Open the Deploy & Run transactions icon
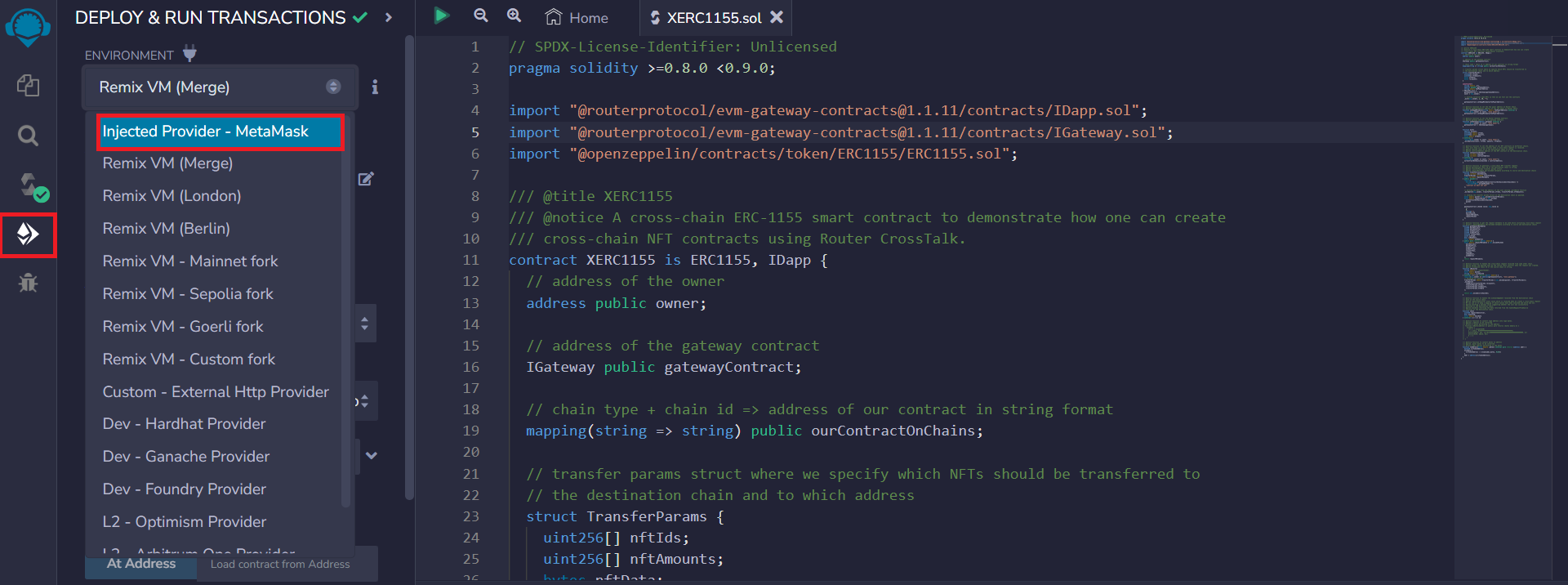1568x585 pixels. click(x=28, y=234)
